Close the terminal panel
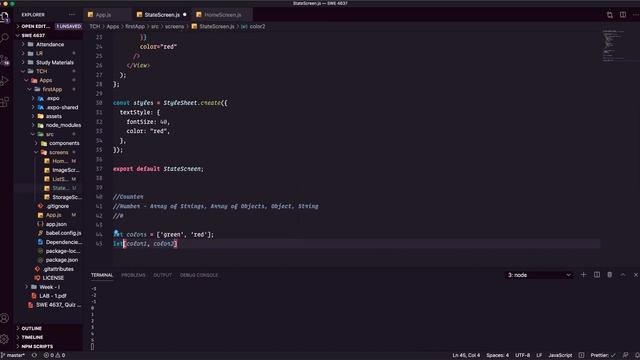 pos(636,275)
